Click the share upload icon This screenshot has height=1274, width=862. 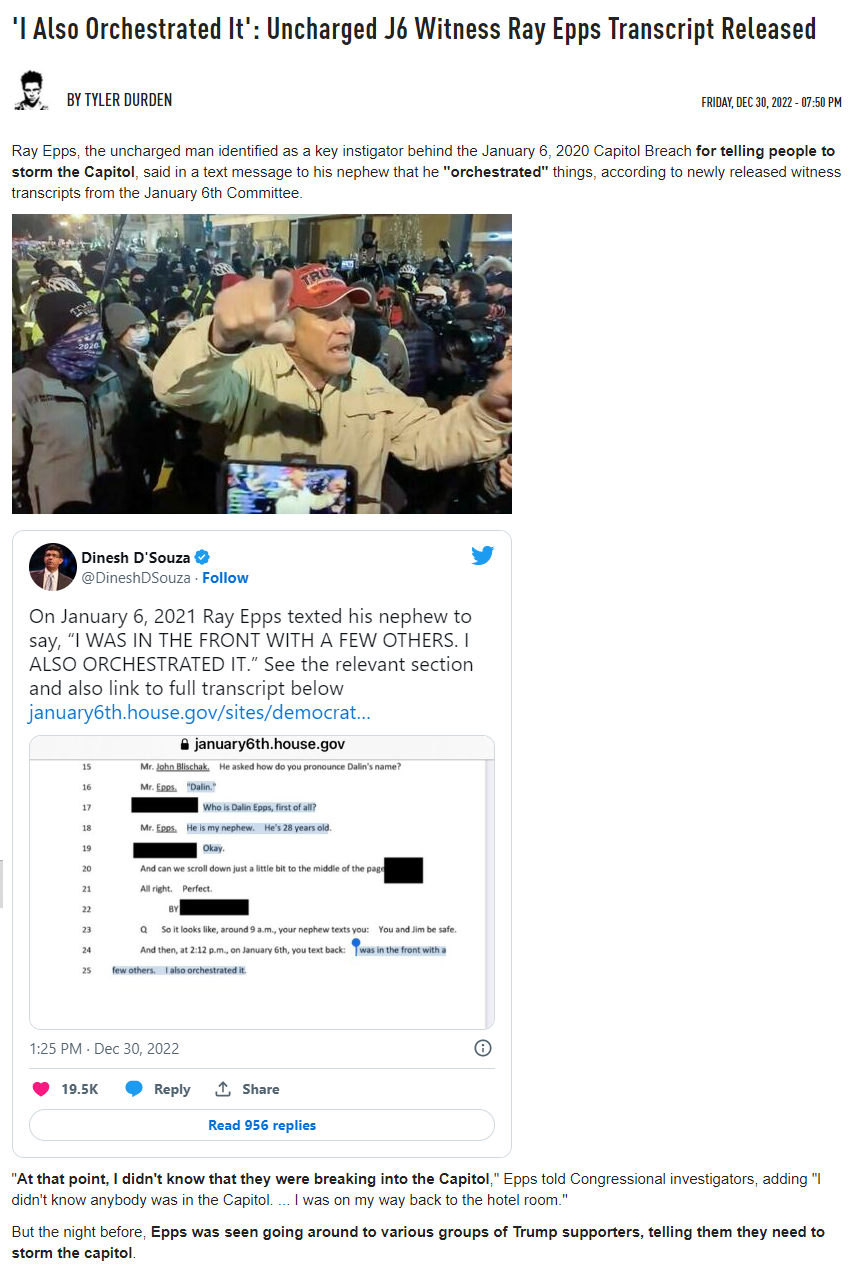pyautogui.click(x=223, y=1089)
